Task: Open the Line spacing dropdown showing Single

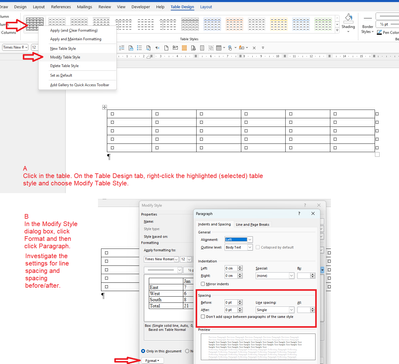Action: pyautogui.click(x=275, y=310)
